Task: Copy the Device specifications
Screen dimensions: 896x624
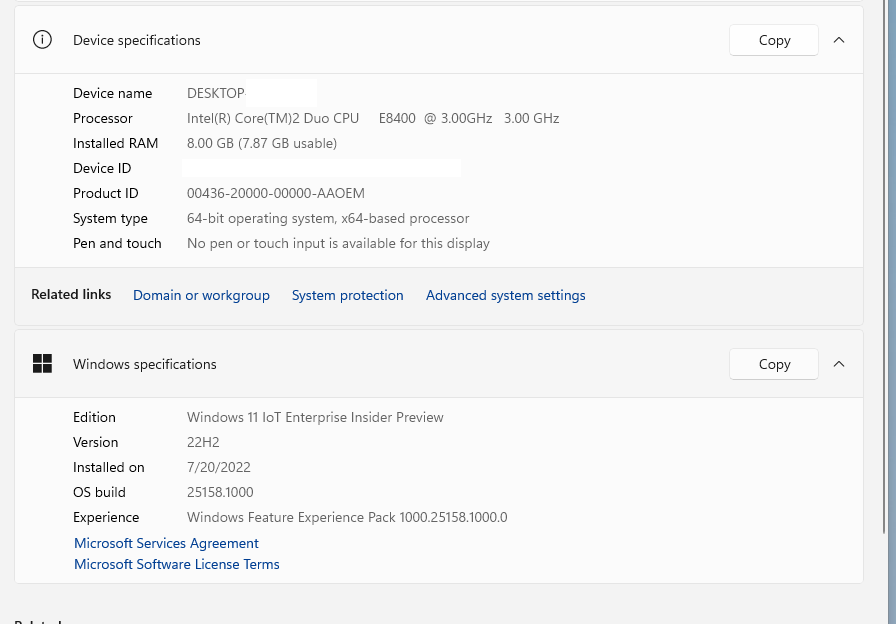Action: [x=774, y=40]
